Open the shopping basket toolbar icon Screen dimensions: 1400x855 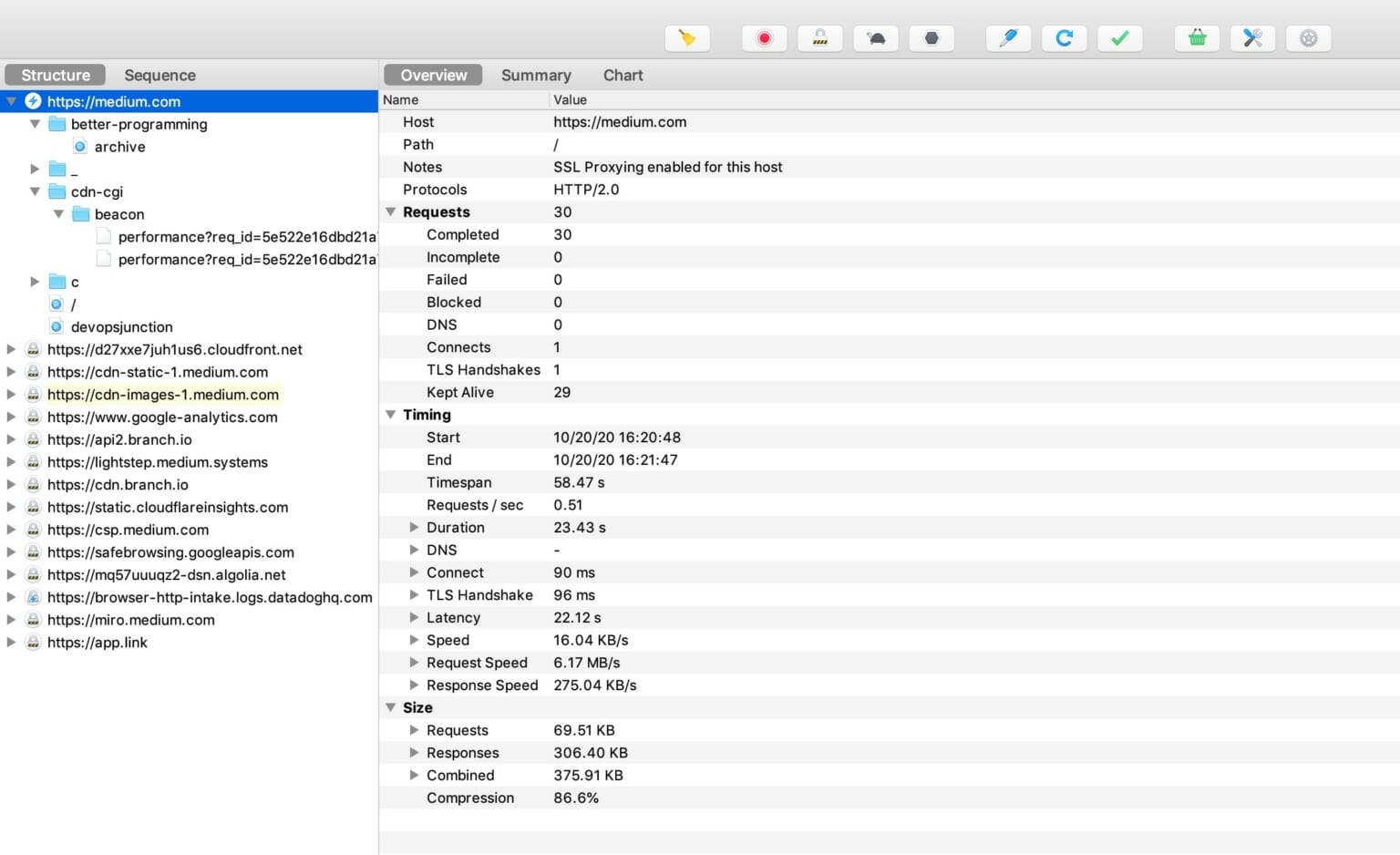1196,38
